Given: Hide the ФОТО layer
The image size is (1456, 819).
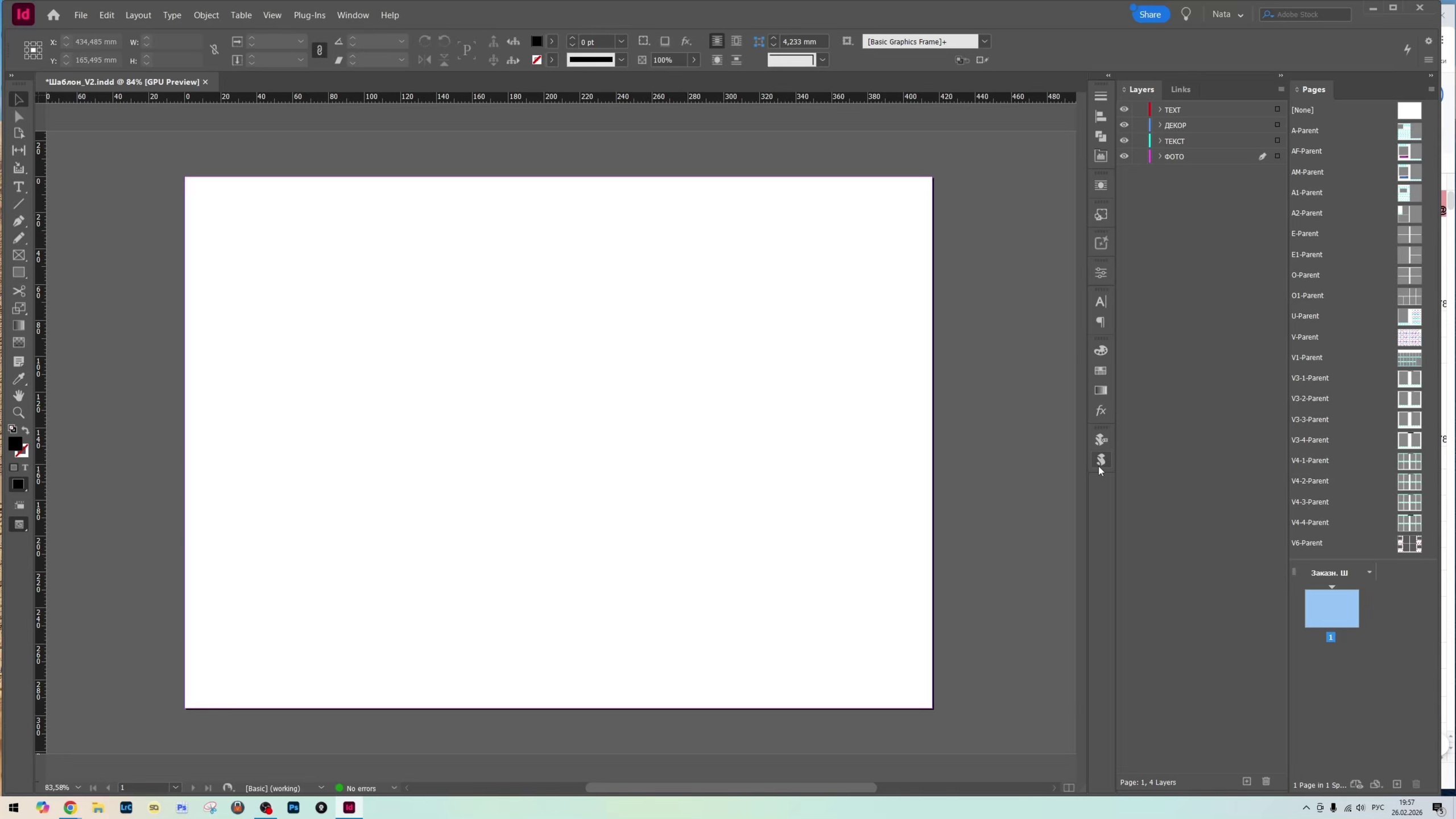Looking at the screenshot, I should [x=1124, y=156].
